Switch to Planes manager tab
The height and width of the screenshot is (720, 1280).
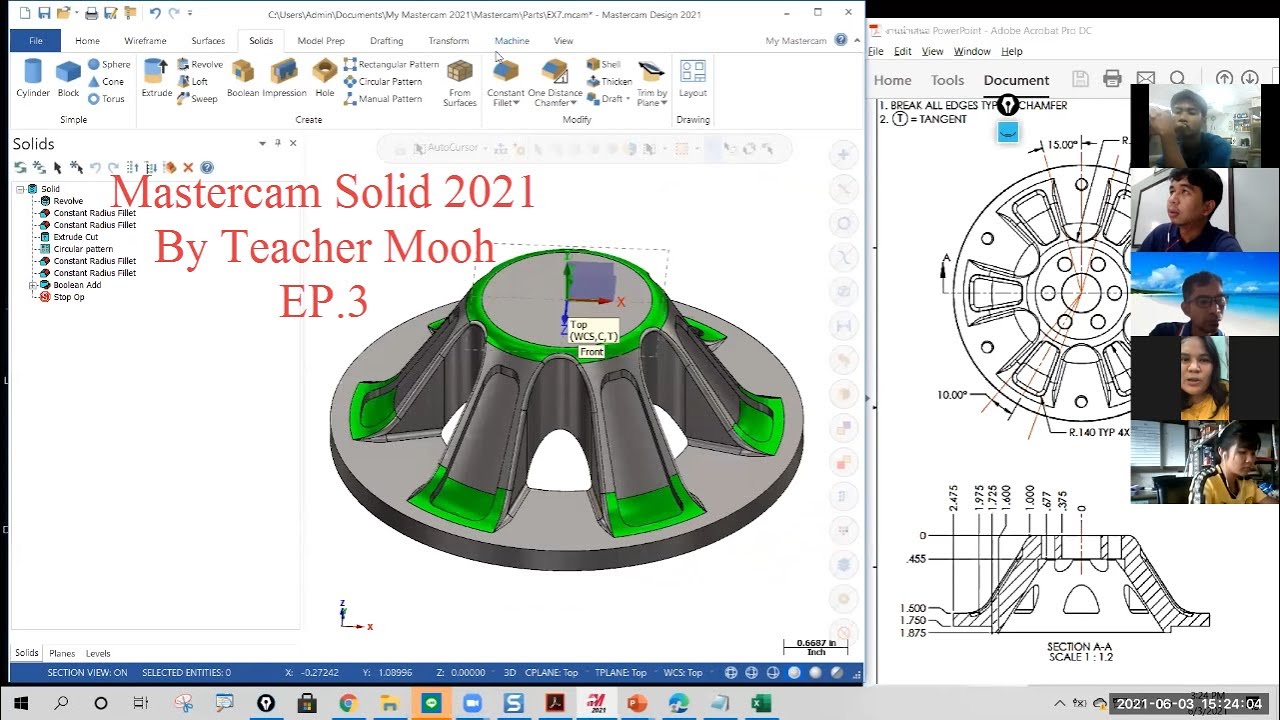(x=62, y=653)
